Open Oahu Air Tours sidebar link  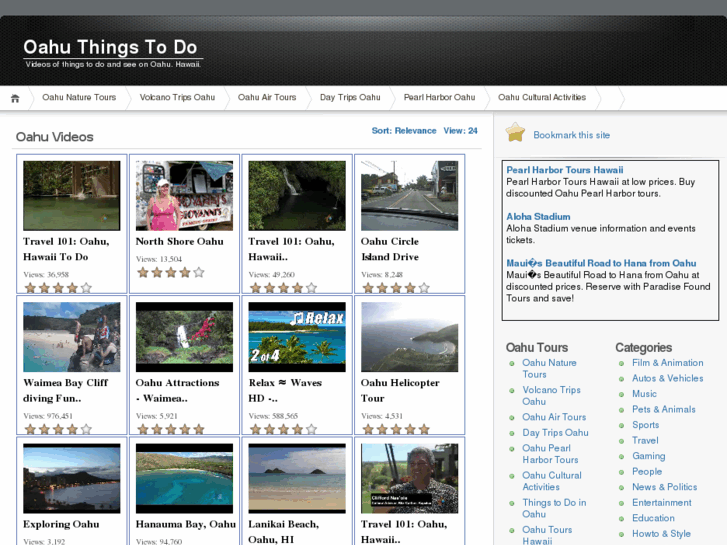click(554, 417)
